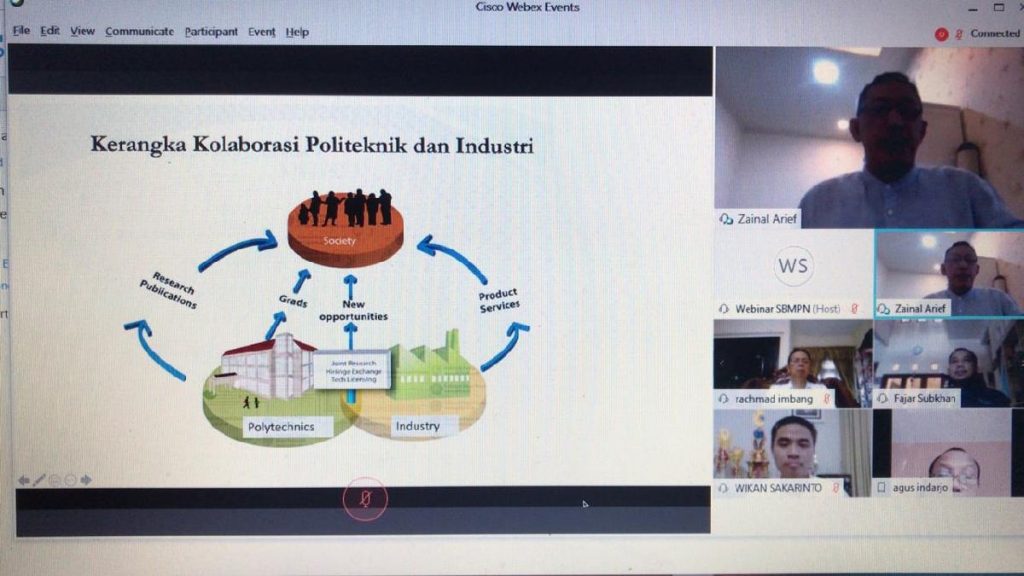Select rachmad imbang video tile
The width and height of the screenshot is (1024, 576).
pyautogui.click(x=793, y=363)
